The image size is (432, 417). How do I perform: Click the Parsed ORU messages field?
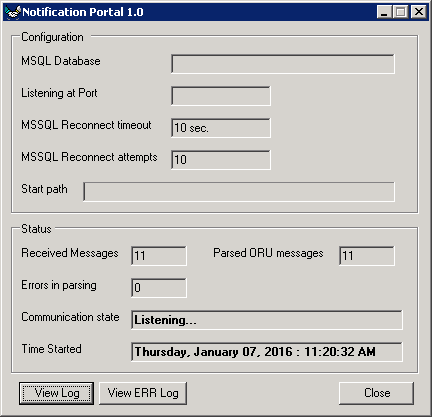pyautogui.click(x=367, y=256)
